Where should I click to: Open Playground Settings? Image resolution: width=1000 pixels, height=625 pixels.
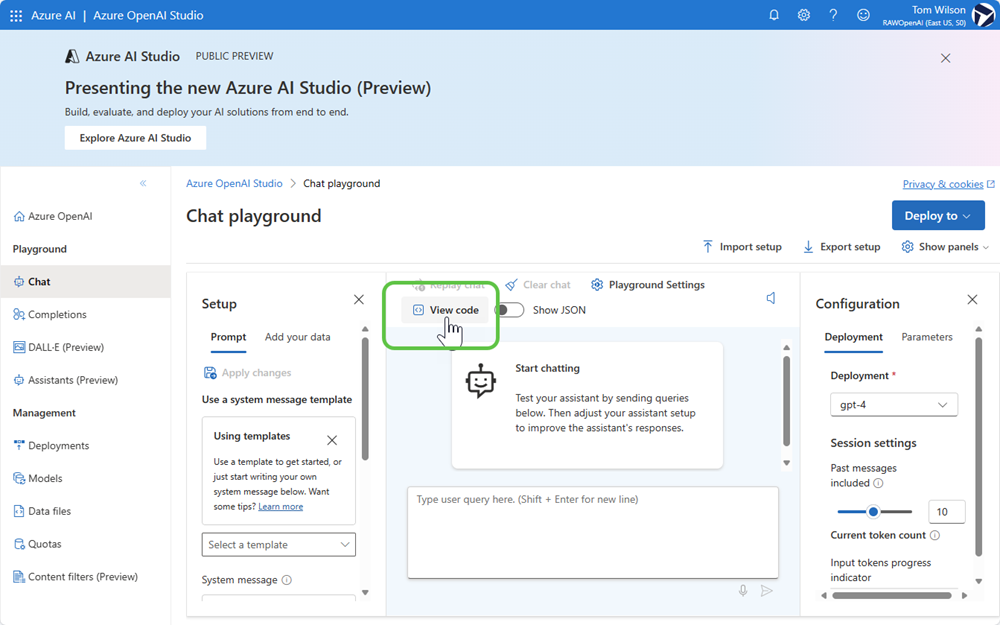point(647,284)
